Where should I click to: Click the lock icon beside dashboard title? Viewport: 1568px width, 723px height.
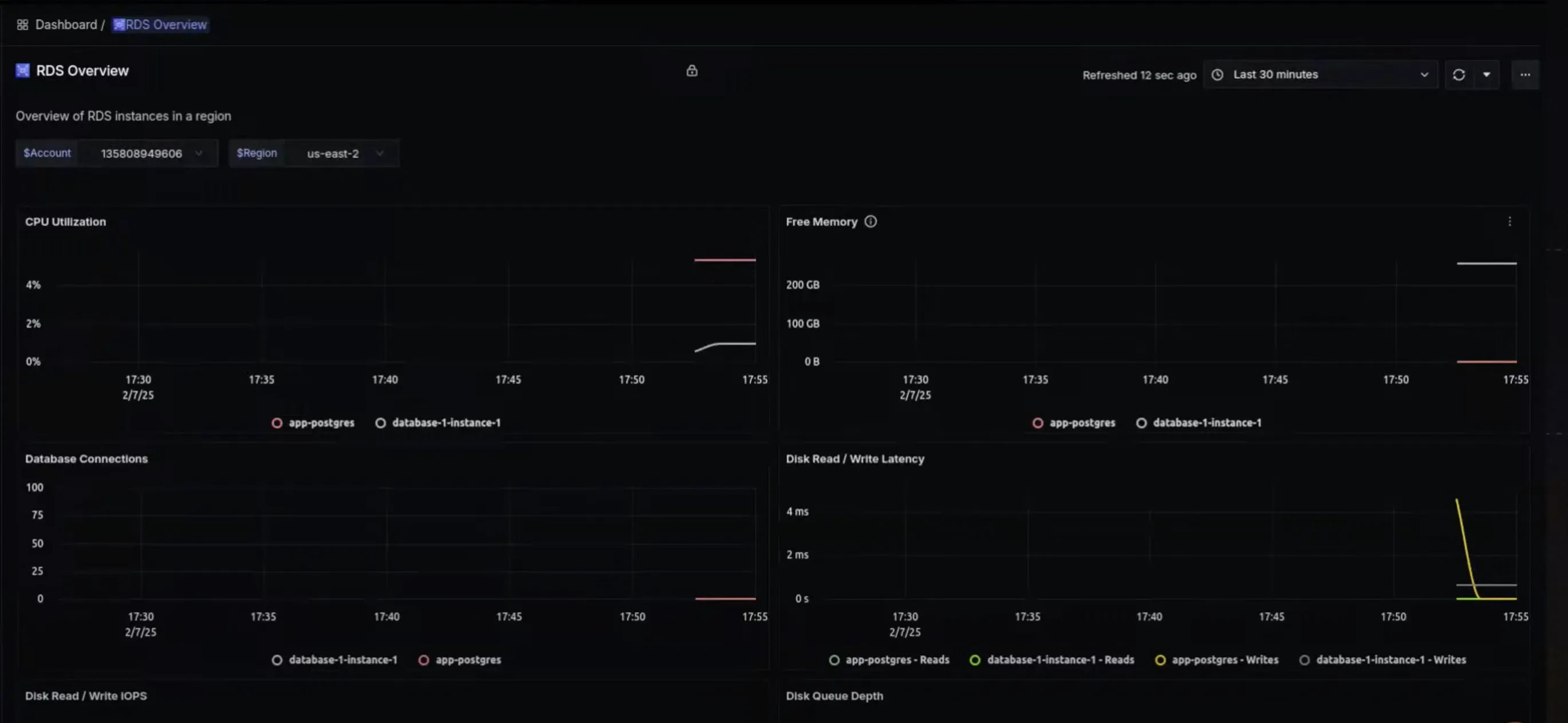(692, 70)
